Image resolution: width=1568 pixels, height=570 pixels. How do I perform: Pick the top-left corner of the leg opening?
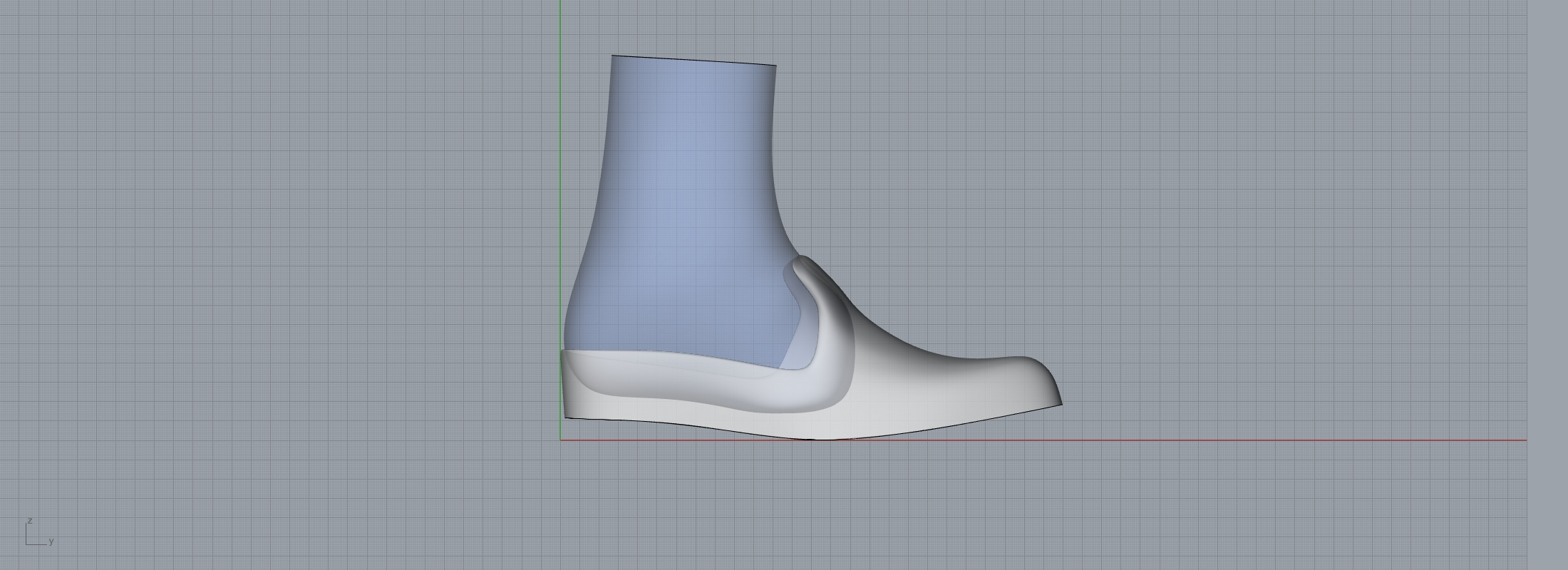point(613,56)
